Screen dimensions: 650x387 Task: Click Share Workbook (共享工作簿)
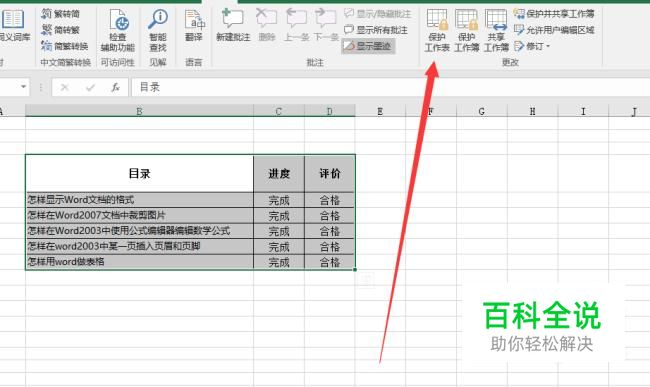496,31
